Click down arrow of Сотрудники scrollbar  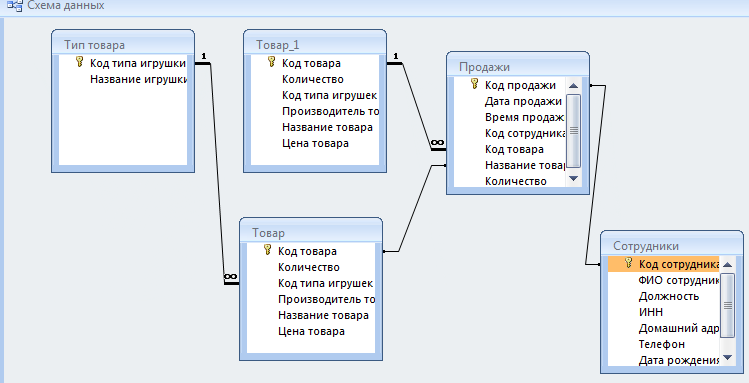tap(727, 357)
